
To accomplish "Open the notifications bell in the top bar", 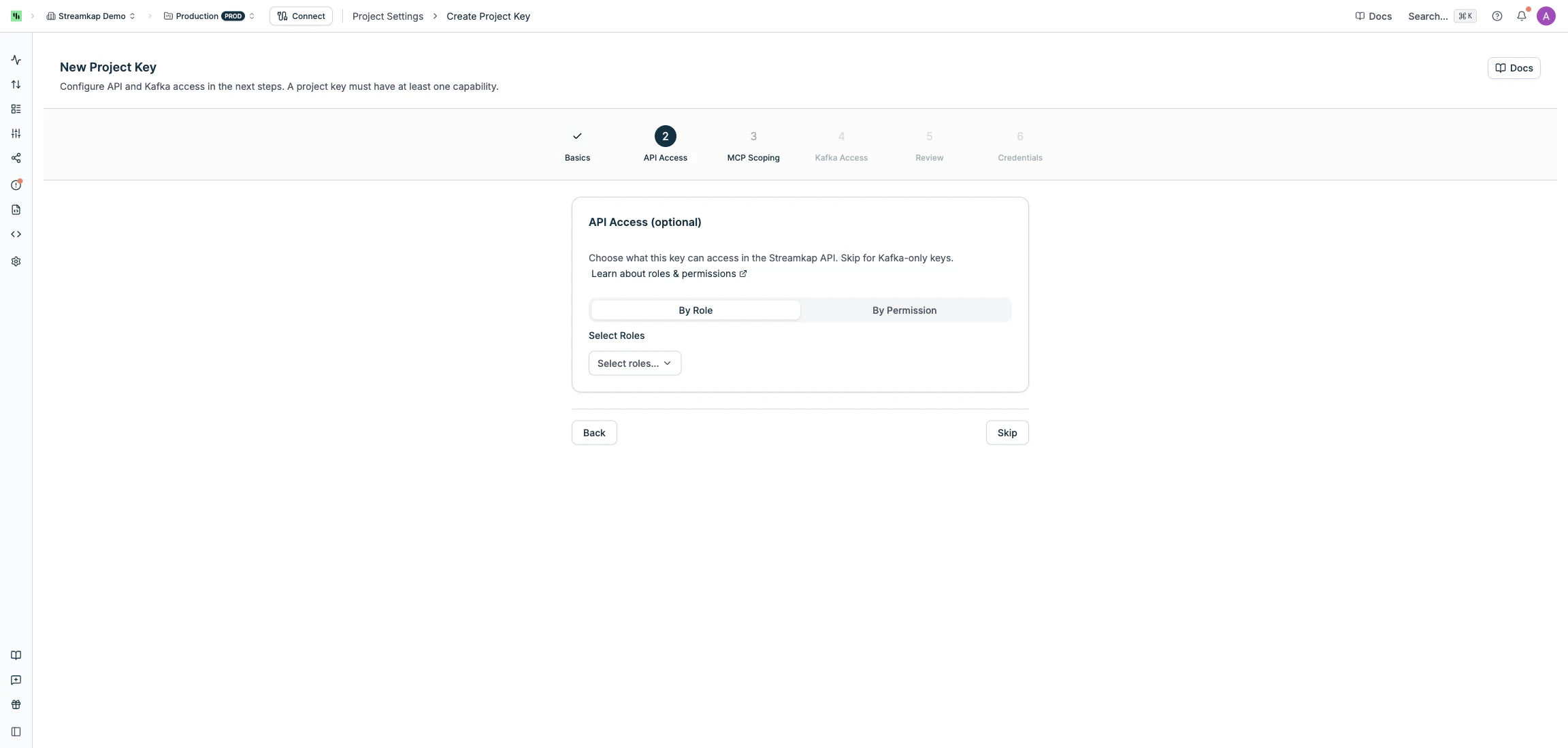I will pyautogui.click(x=1522, y=16).
